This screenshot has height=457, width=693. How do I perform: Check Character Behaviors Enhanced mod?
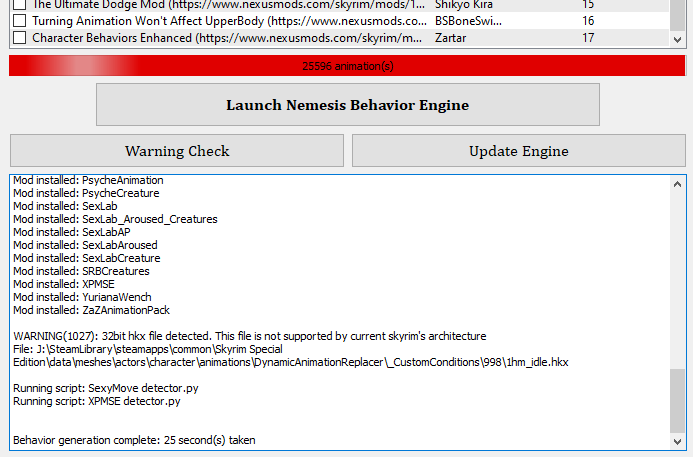click(19, 38)
